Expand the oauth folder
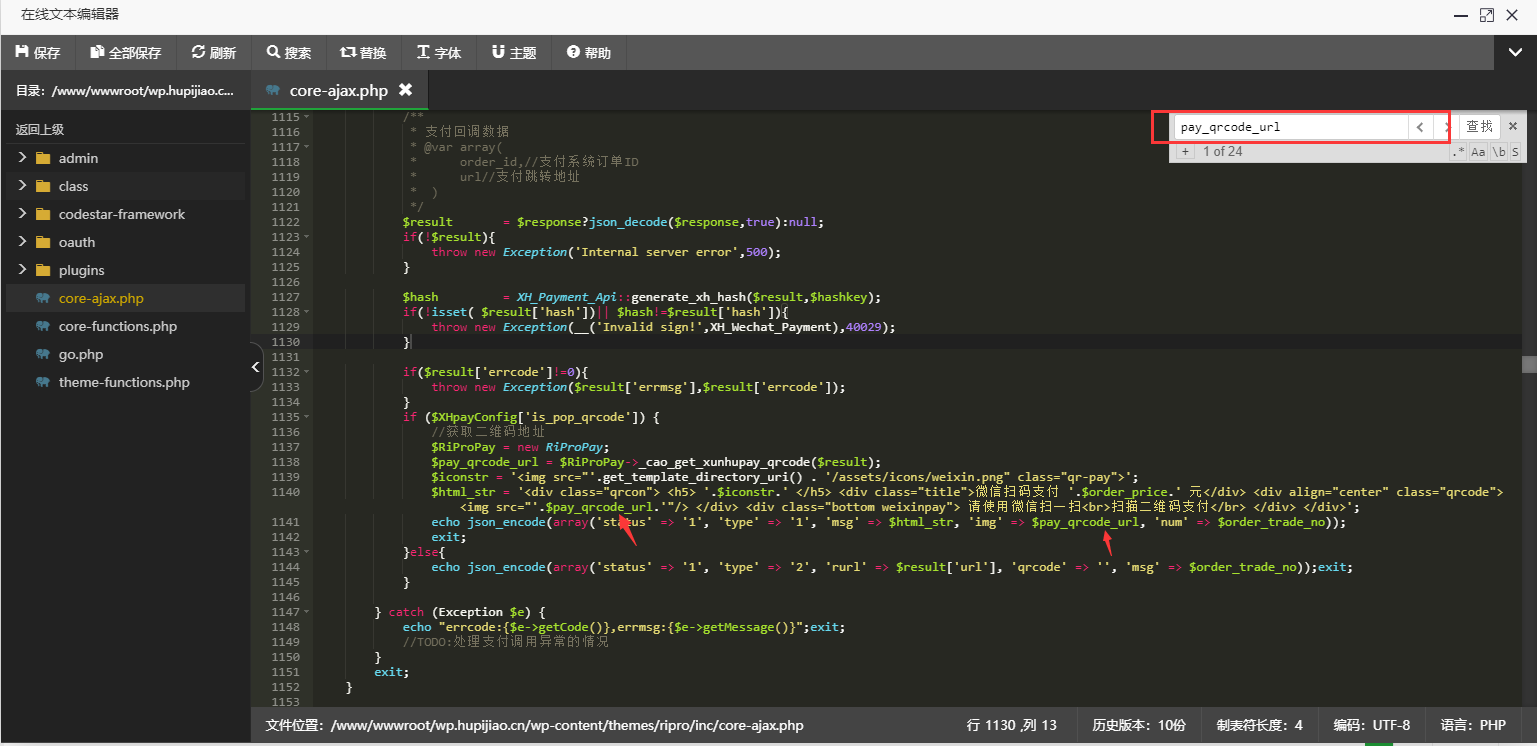Screen dimensions: 1537x746 click(x=22, y=242)
